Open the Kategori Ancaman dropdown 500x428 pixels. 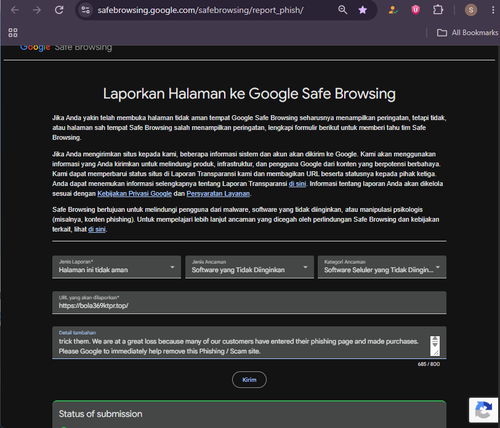click(382, 267)
